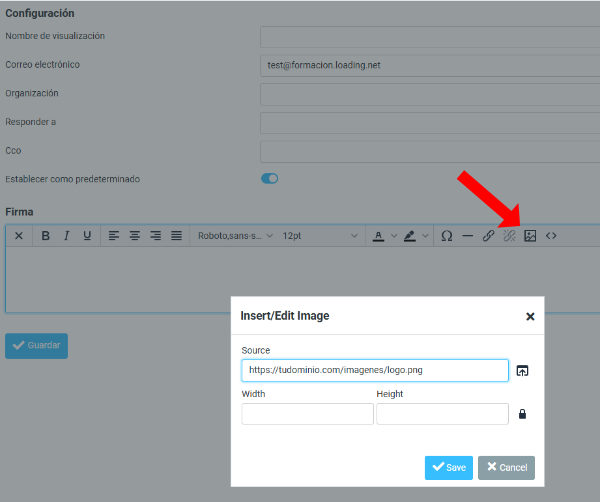Screen dimensions: 600x502
Task: Click the insert image toolbar icon
Action: click(x=530, y=236)
